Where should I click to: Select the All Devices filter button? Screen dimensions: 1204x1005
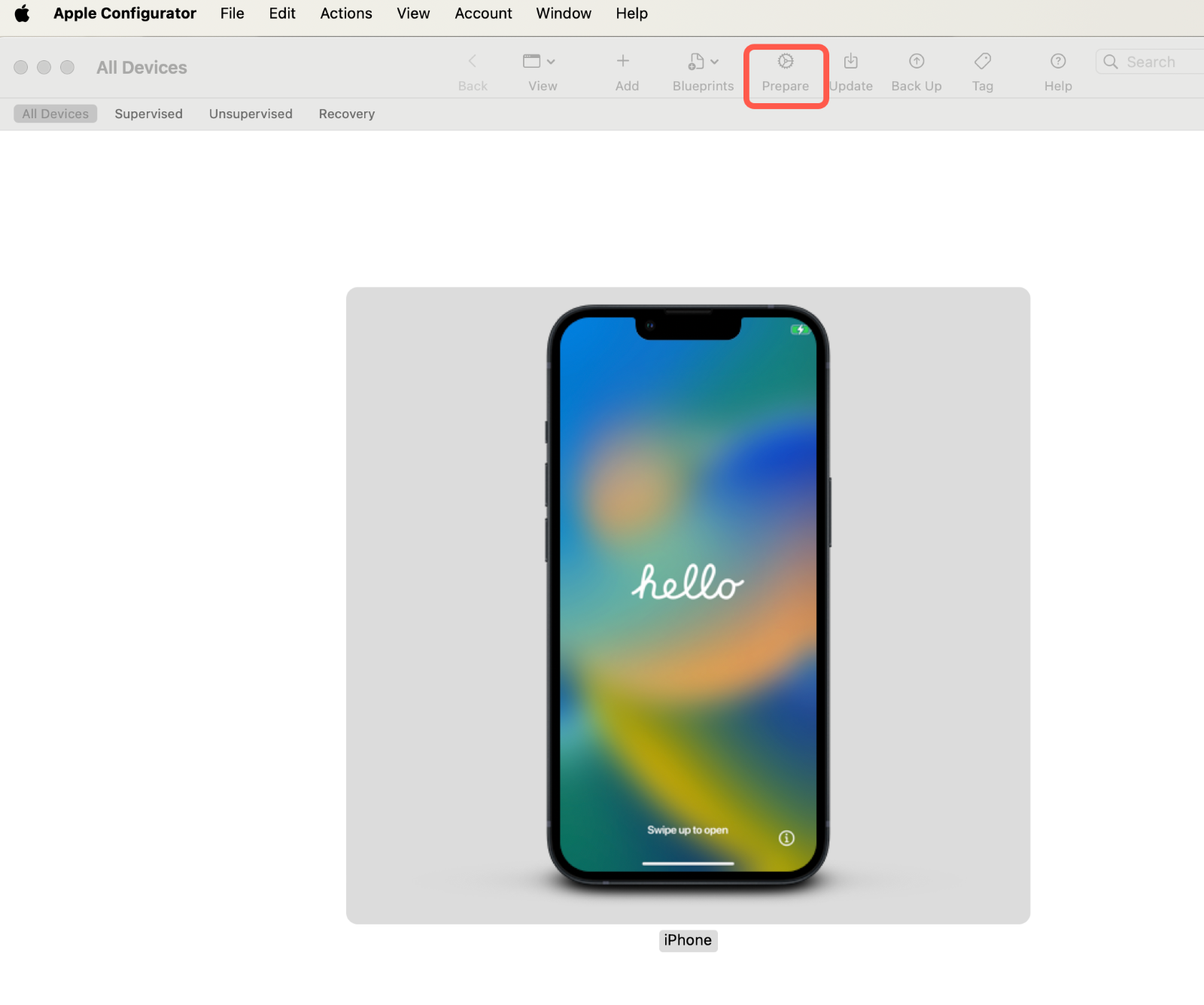coord(55,114)
